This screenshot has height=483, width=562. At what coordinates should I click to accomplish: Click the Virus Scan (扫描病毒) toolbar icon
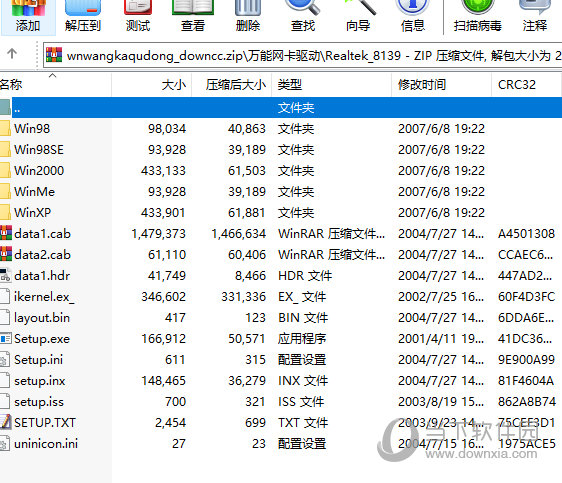click(477, 16)
